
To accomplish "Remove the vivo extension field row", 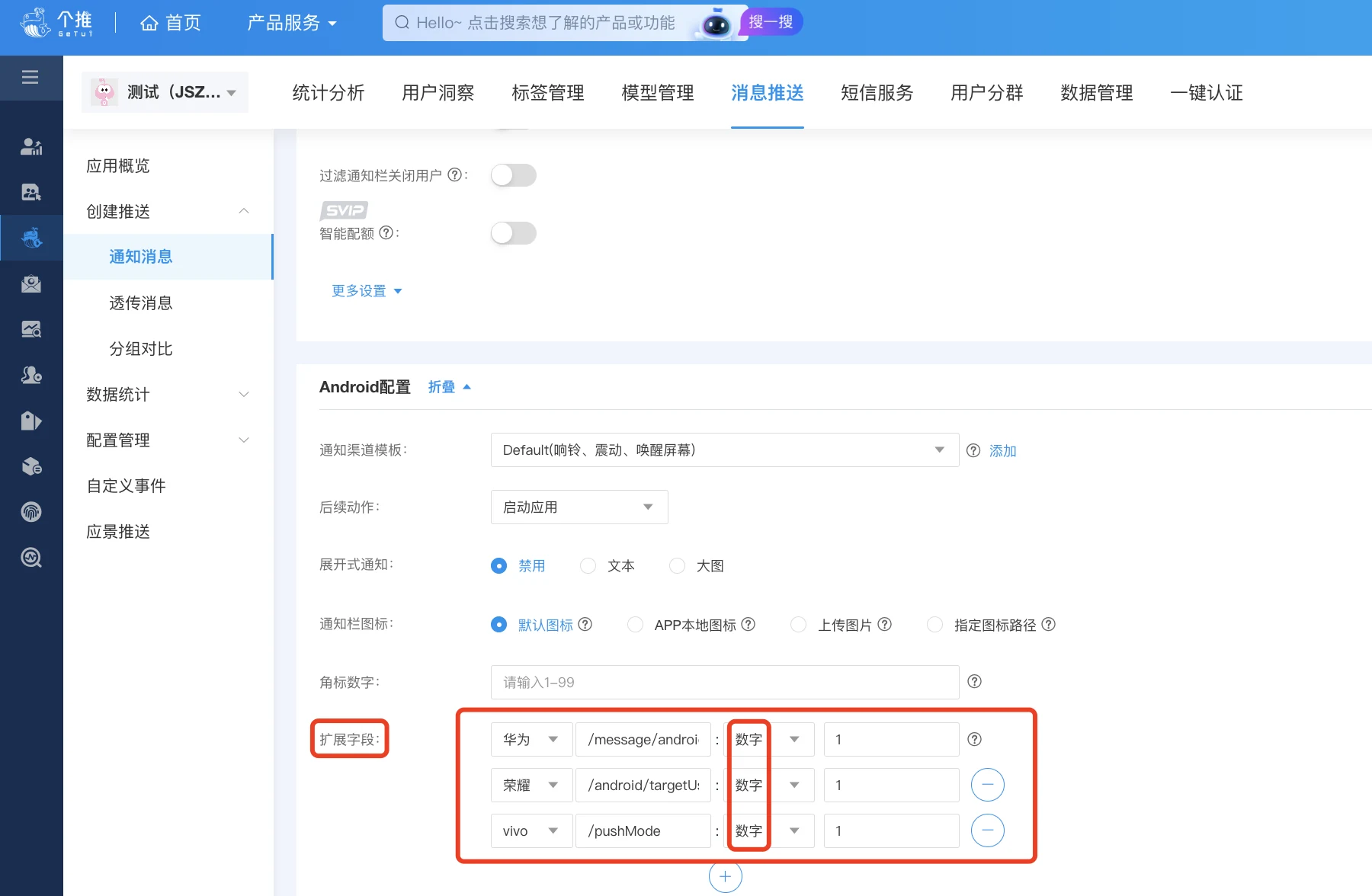I will pos(988,830).
